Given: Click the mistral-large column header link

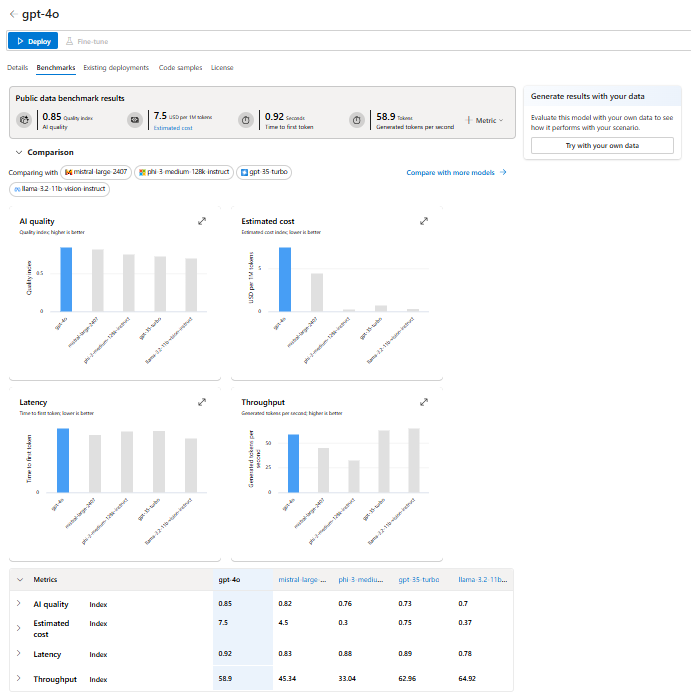Looking at the screenshot, I should [x=302, y=580].
